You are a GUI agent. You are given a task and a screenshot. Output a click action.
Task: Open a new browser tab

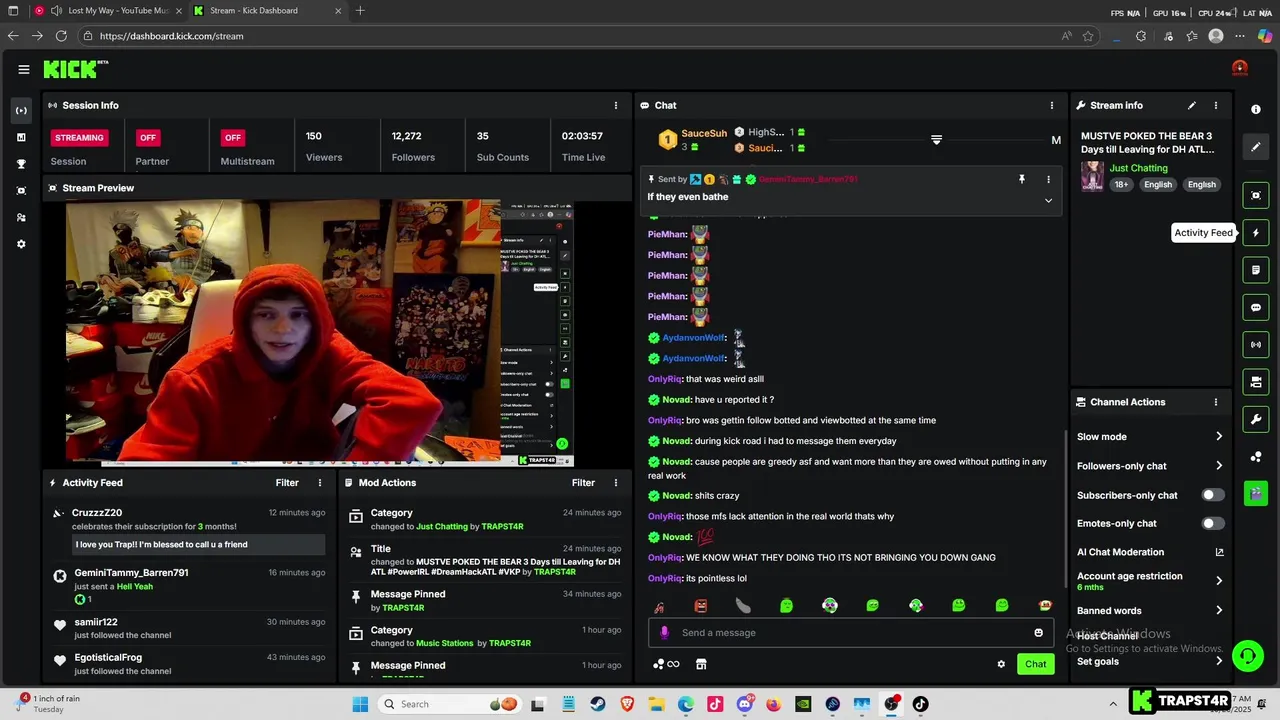point(360,11)
